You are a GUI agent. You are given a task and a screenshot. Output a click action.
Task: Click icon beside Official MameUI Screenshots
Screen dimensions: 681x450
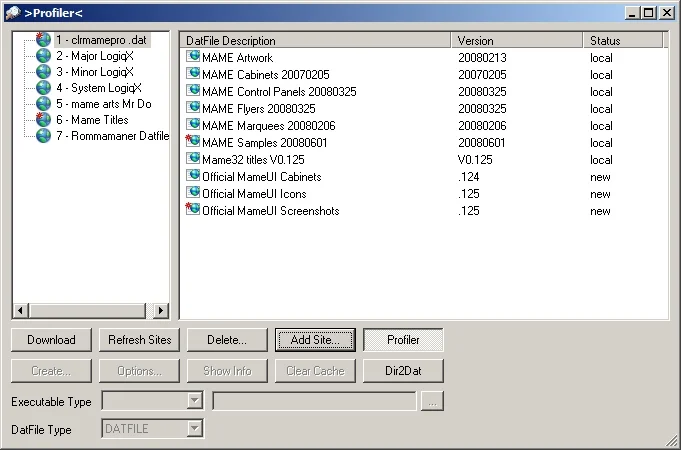[193, 210]
